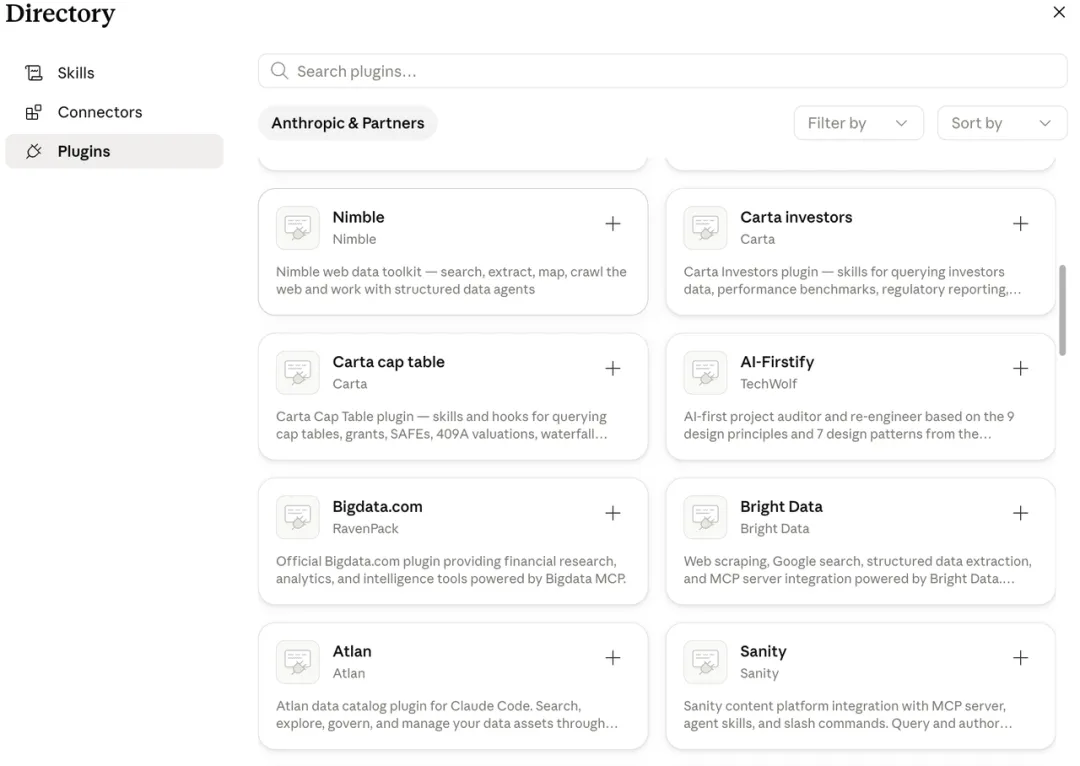Click the Skills sidebar icon
The height and width of the screenshot is (766, 1080).
(x=34, y=72)
